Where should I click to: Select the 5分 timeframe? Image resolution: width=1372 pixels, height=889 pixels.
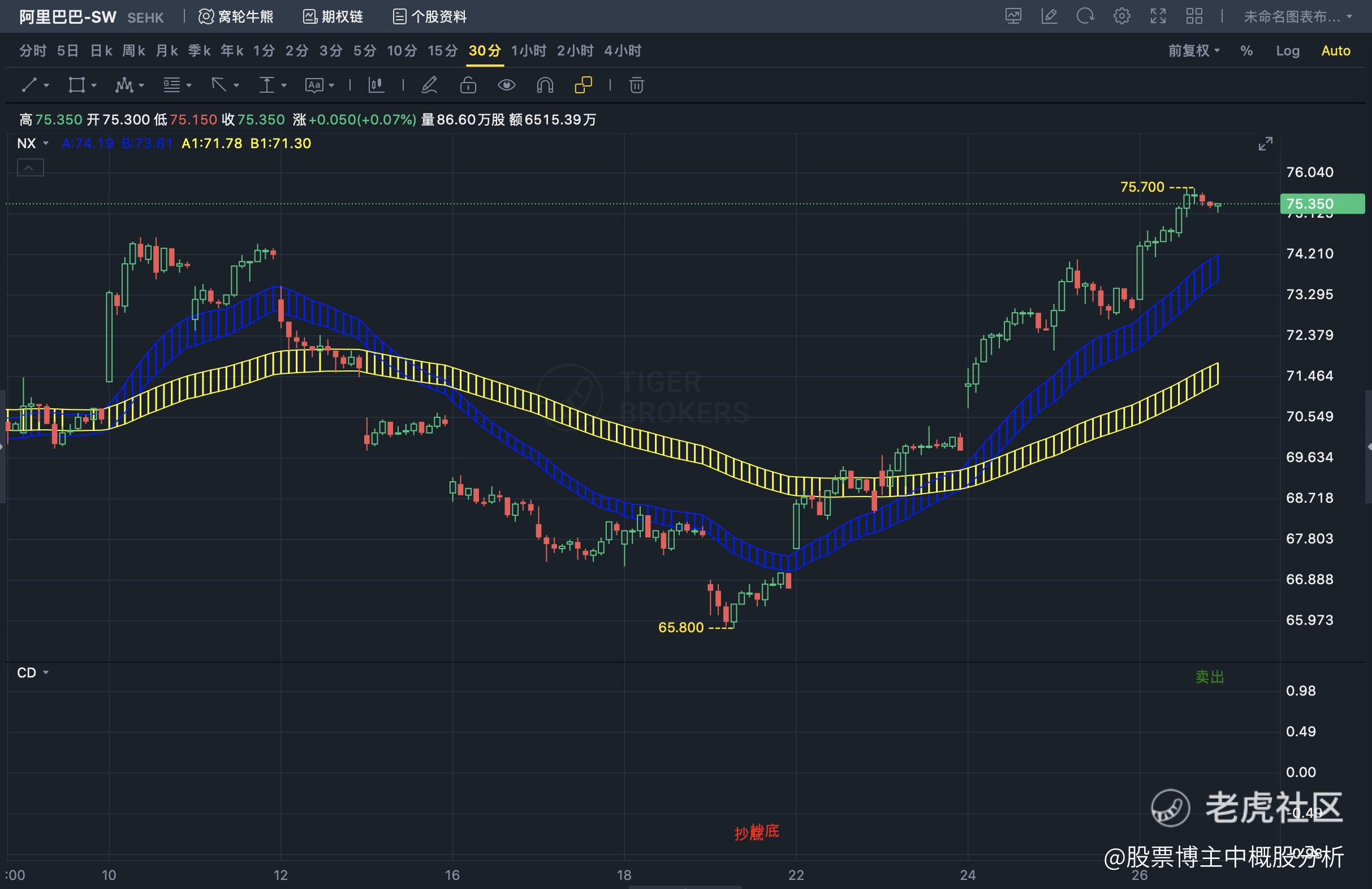click(x=365, y=51)
